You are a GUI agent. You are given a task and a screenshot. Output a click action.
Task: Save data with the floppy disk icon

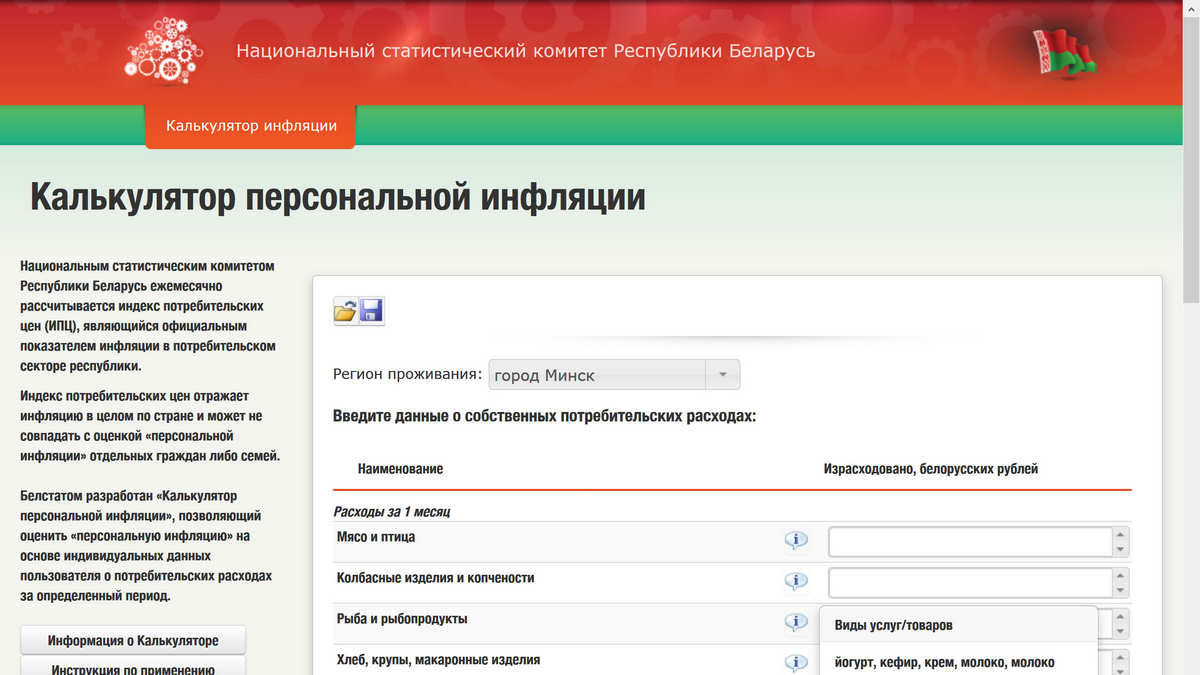371,311
